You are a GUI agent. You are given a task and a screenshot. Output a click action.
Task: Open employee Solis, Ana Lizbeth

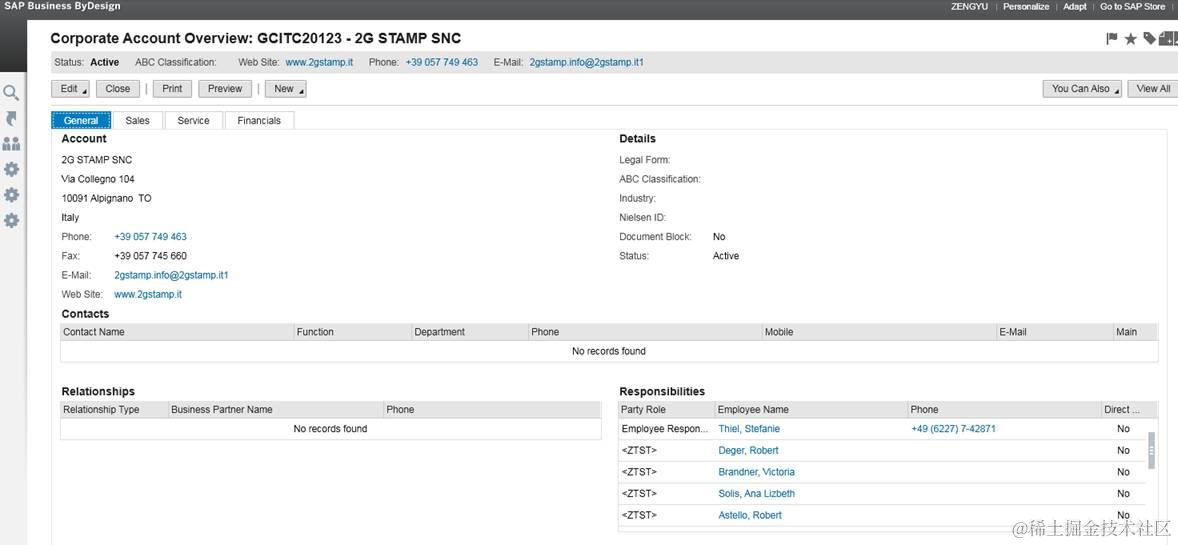pos(757,494)
